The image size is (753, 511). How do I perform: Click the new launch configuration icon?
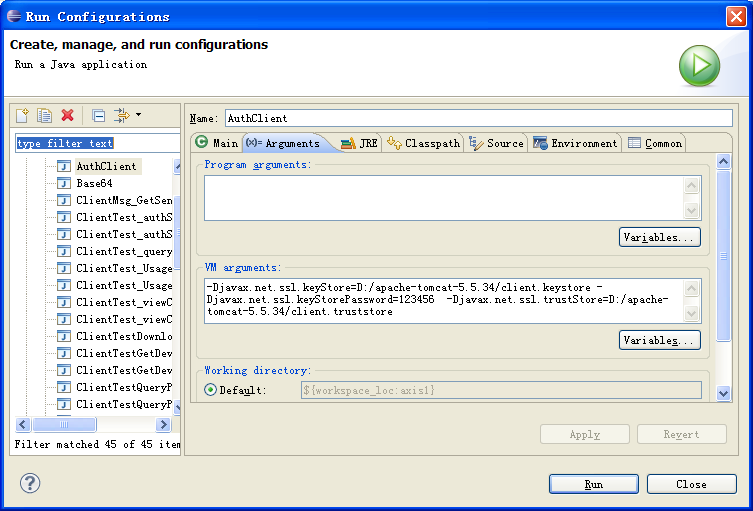click(23, 116)
